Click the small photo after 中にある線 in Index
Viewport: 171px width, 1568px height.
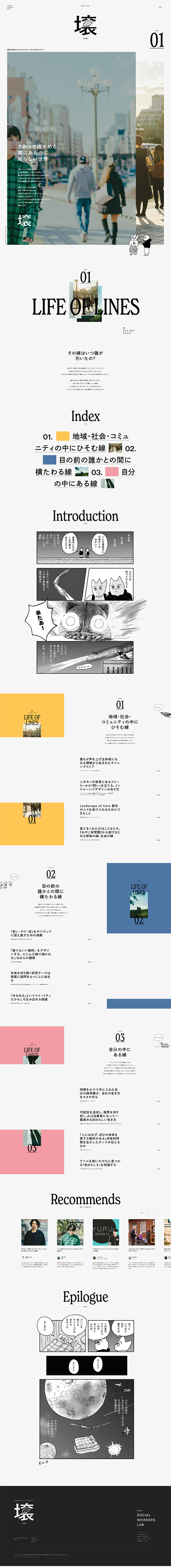(x=107, y=484)
